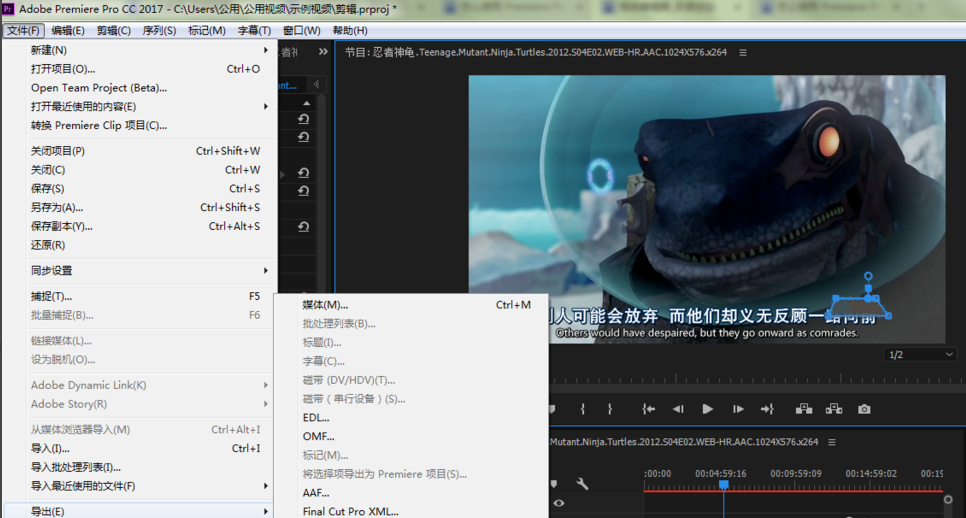The image size is (966, 518).
Task: Jump to the Out point
Action: pyautogui.click(x=767, y=409)
